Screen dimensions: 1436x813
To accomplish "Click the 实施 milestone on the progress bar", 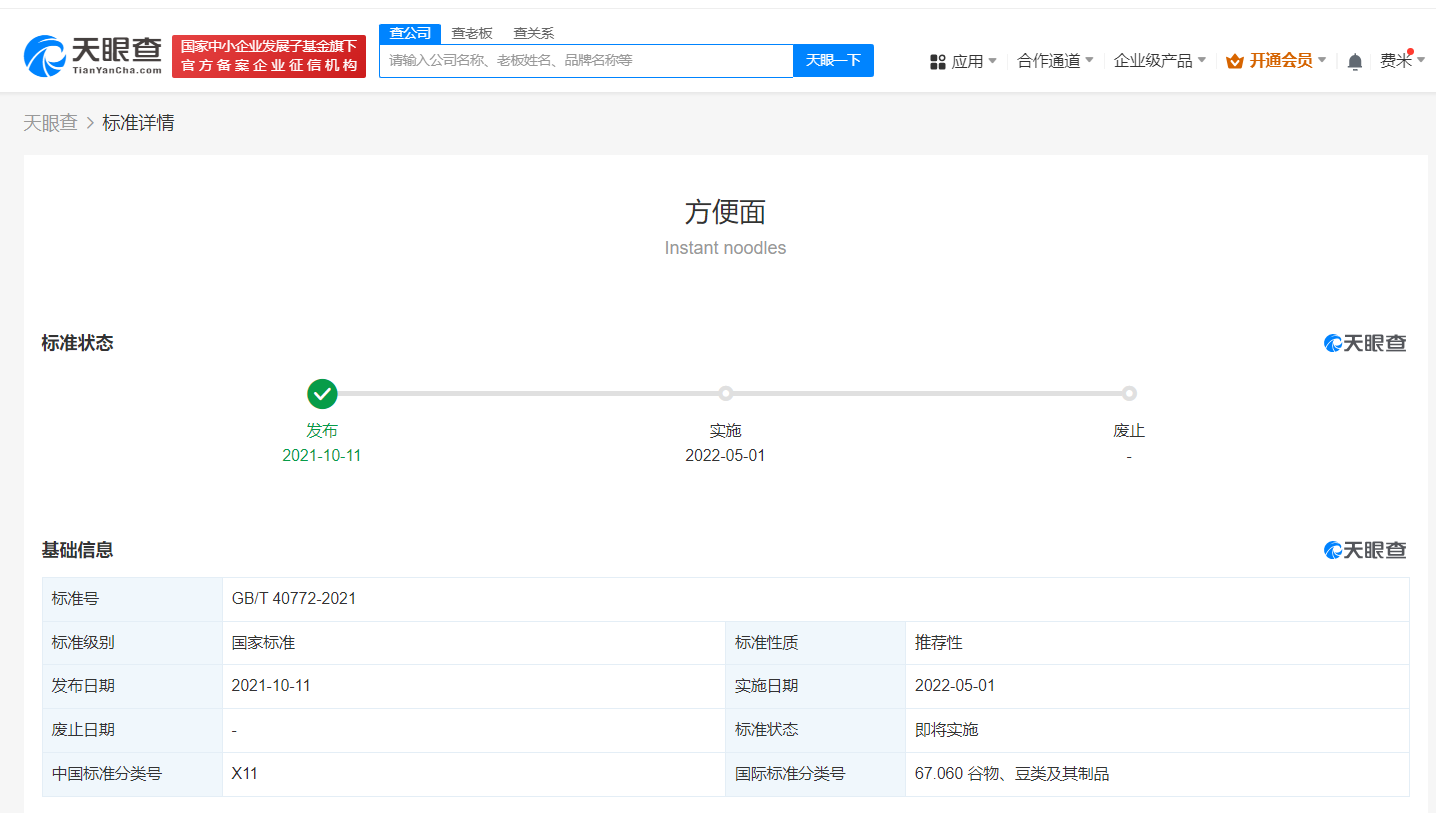I will click(x=725, y=393).
